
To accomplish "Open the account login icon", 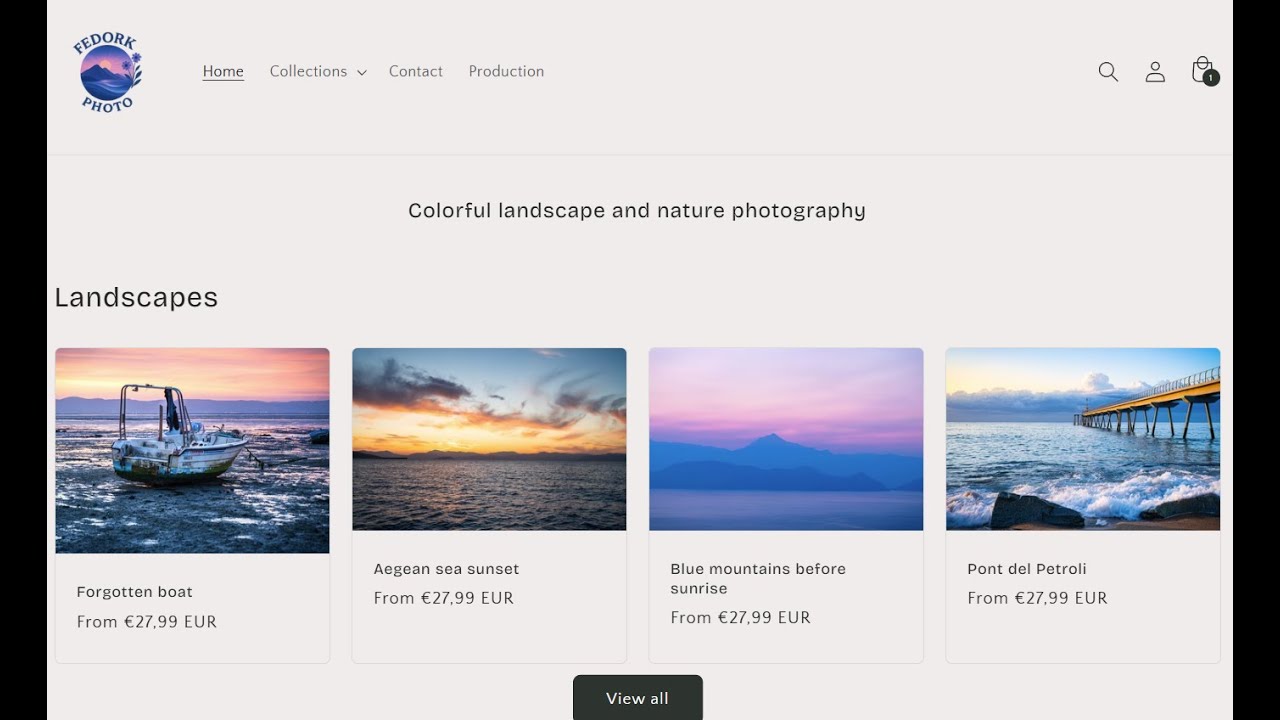I will click(x=1155, y=72).
